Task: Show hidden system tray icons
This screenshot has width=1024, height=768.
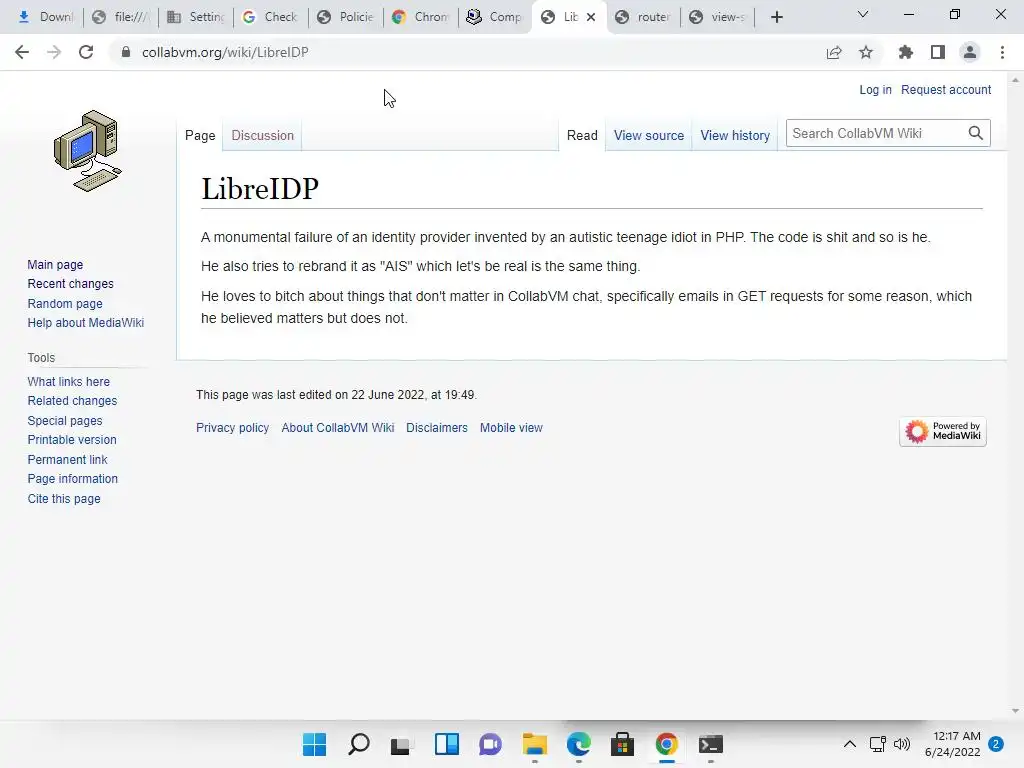Action: pyautogui.click(x=850, y=744)
